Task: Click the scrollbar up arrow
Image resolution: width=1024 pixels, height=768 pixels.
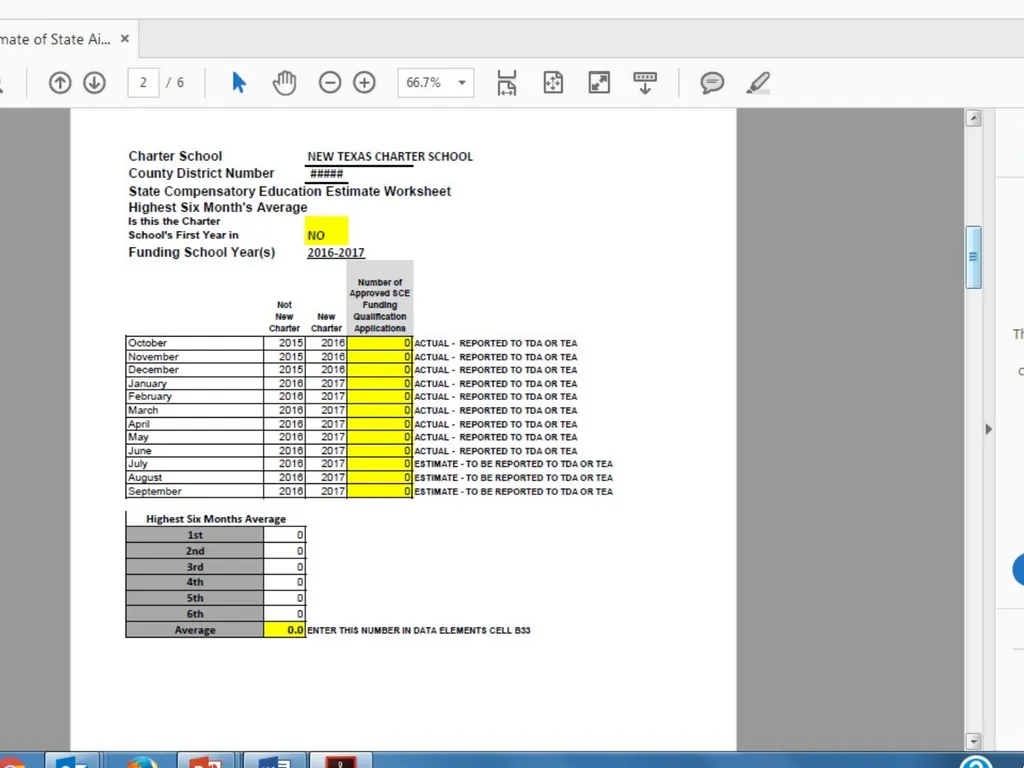Action: coord(973,118)
